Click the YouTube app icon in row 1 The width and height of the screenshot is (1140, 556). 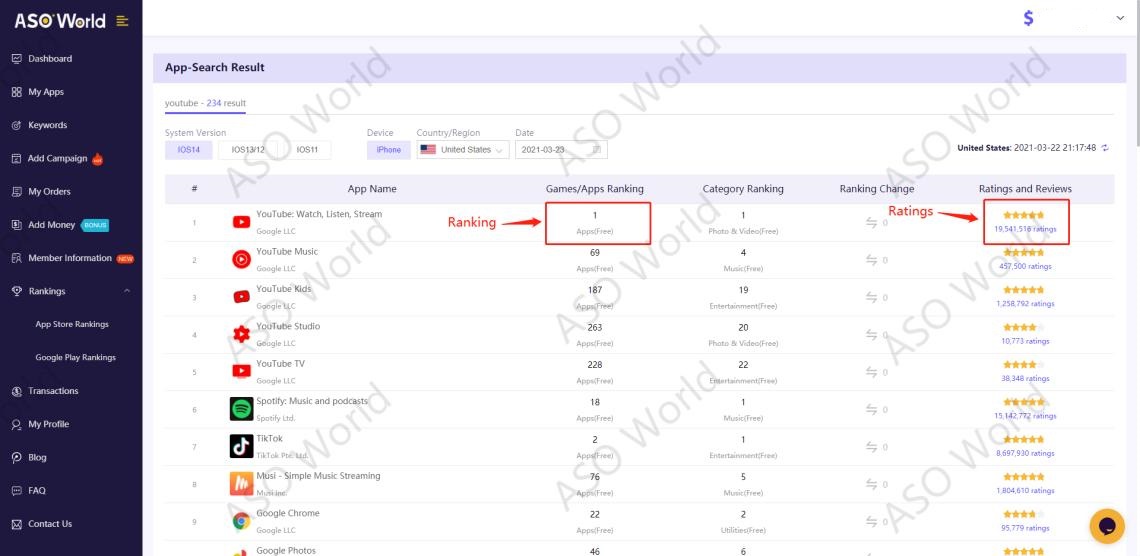point(241,222)
